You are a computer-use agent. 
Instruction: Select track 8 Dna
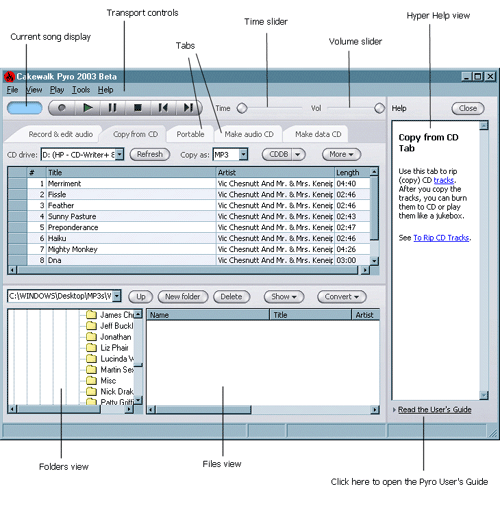189,260
